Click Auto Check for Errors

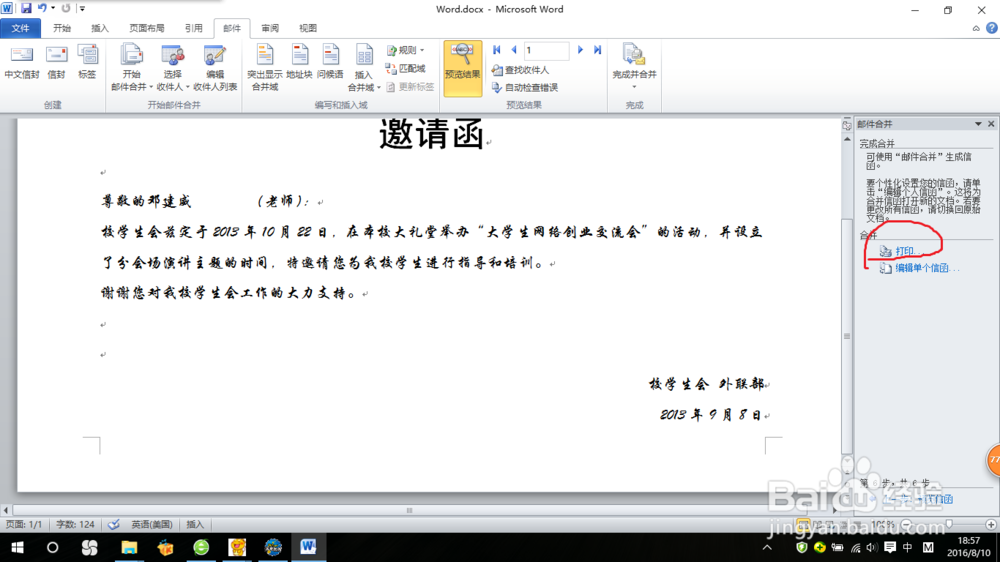tap(525, 88)
